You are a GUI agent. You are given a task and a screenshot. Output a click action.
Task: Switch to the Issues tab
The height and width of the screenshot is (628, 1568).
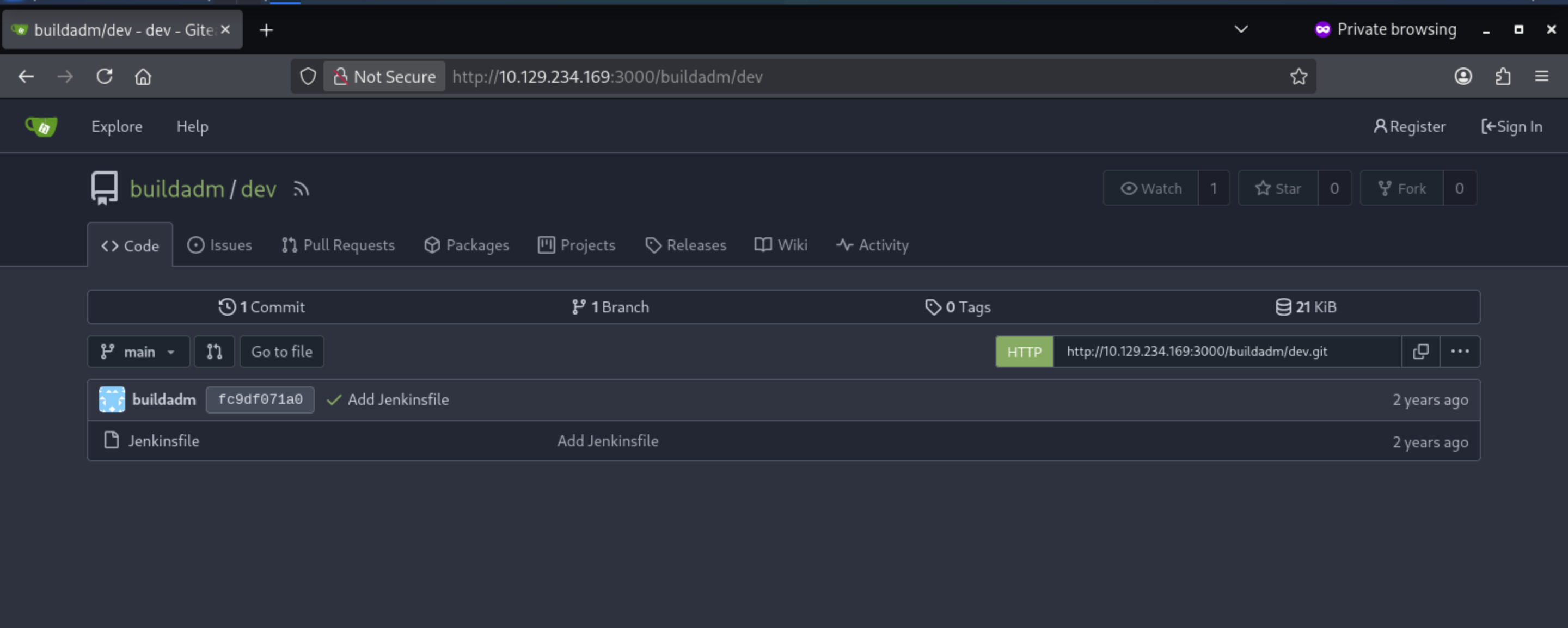219,245
